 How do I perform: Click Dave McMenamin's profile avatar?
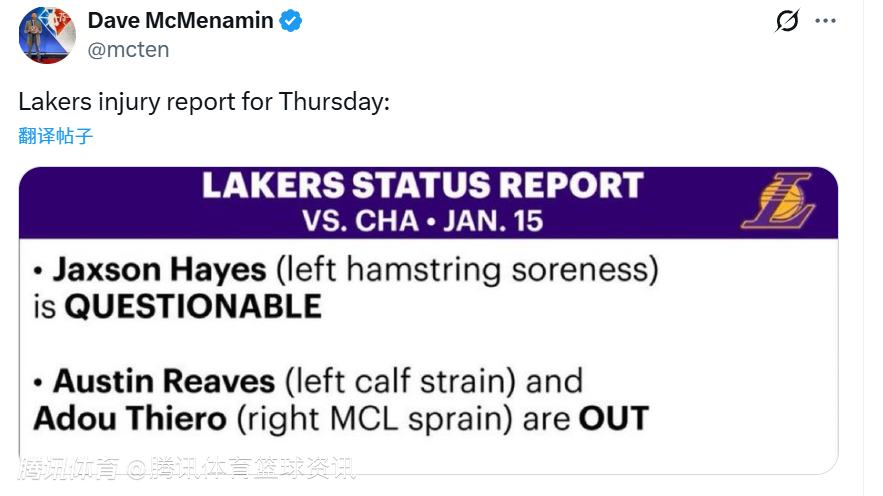pos(47,34)
